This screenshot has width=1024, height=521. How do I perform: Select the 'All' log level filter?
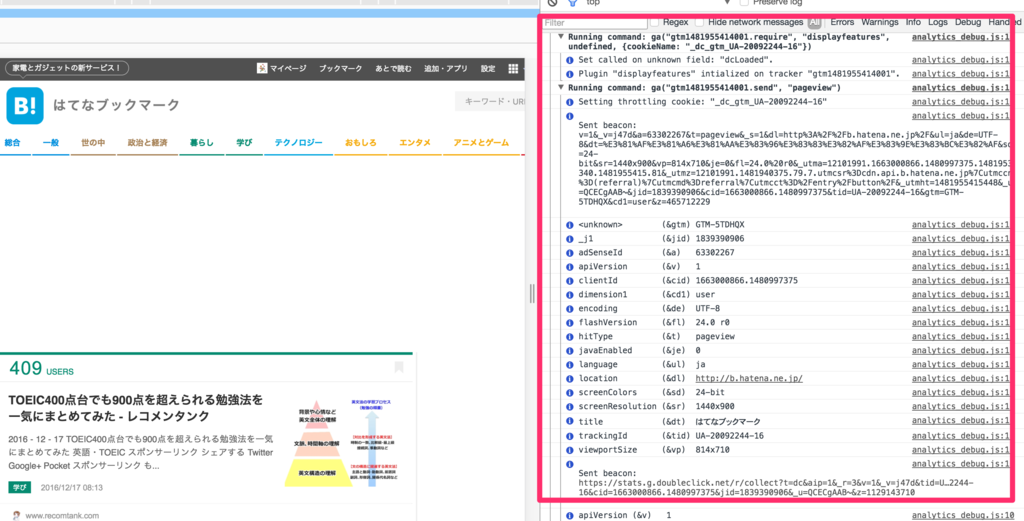[814, 22]
